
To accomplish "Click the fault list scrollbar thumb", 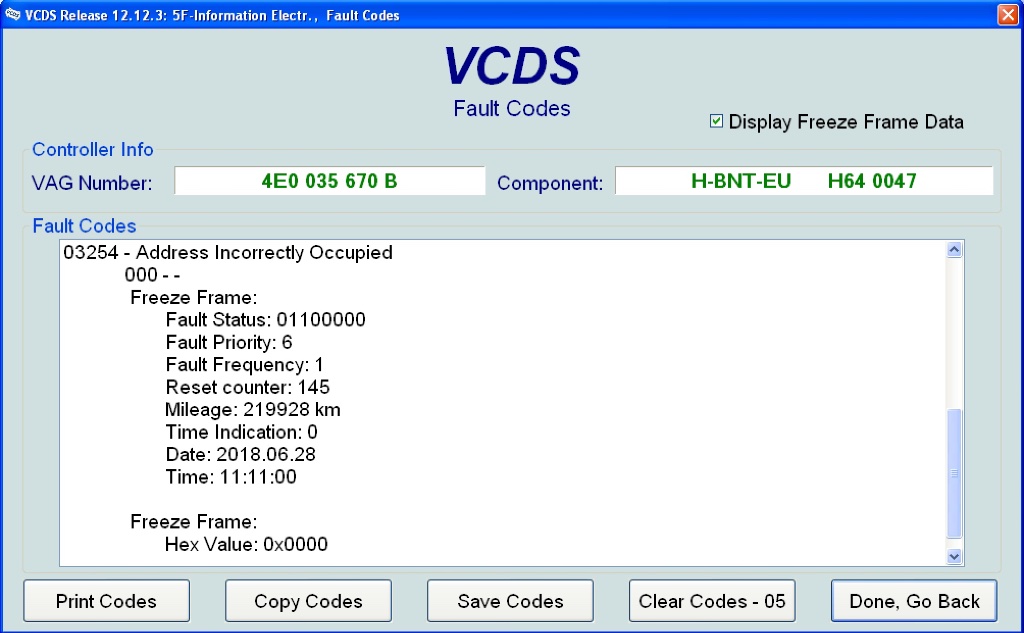I will pos(953,473).
